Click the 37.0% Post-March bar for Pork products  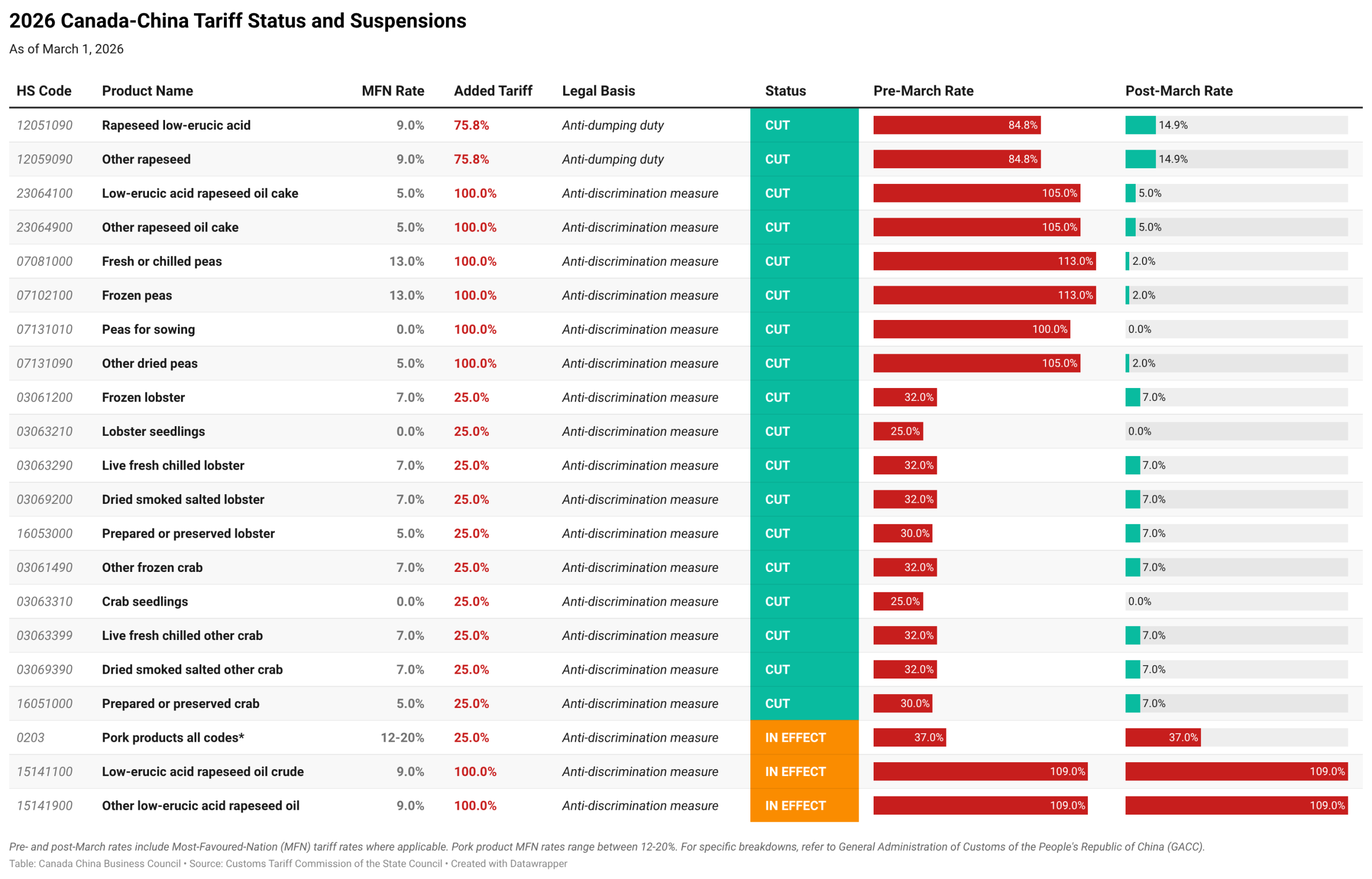pos(1162,738)
